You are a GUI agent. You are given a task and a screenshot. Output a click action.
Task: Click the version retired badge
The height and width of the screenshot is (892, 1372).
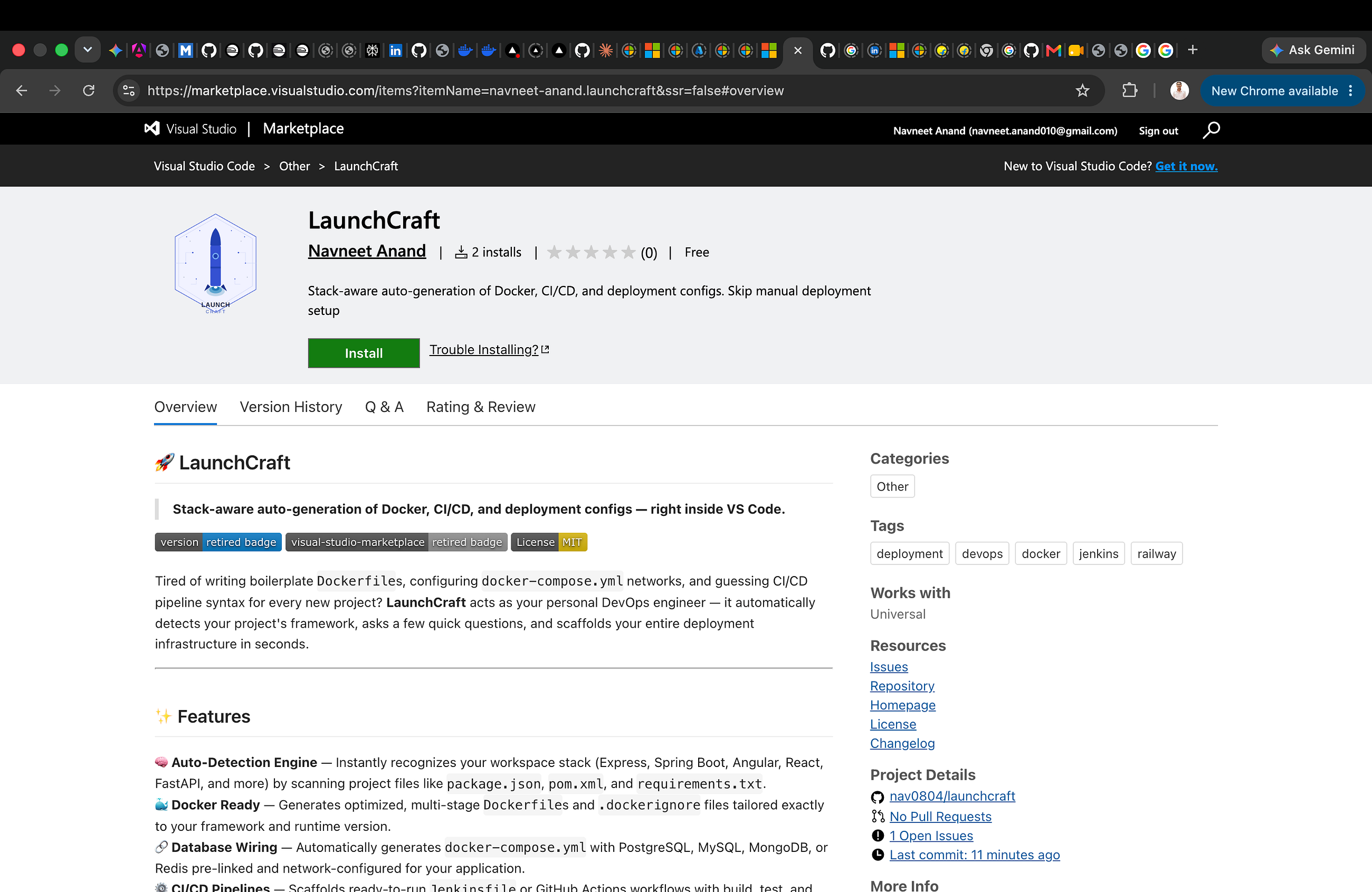(218, 542)
